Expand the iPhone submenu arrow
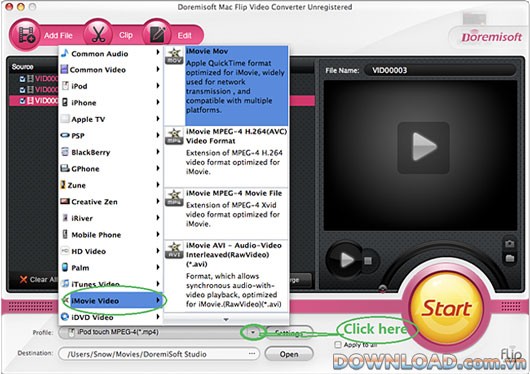The height and width of the screenshot is (374, 530). [158, 102]
